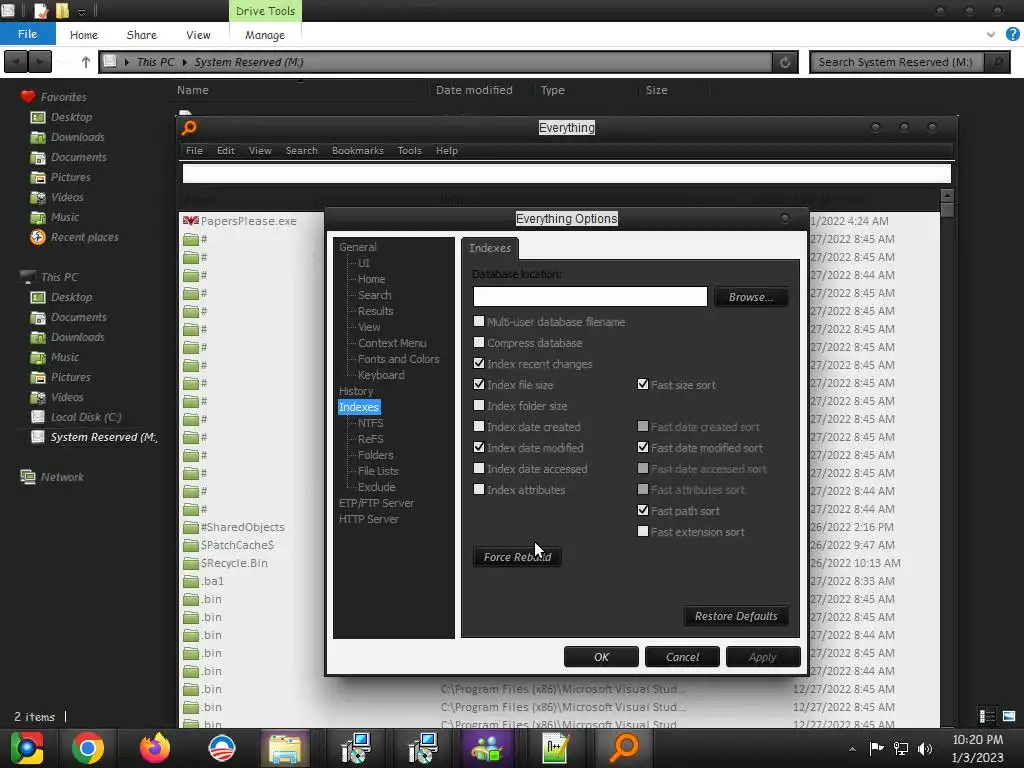Check Index date accessed
This screenshot has height=768, width=1024.
(479, 468)
